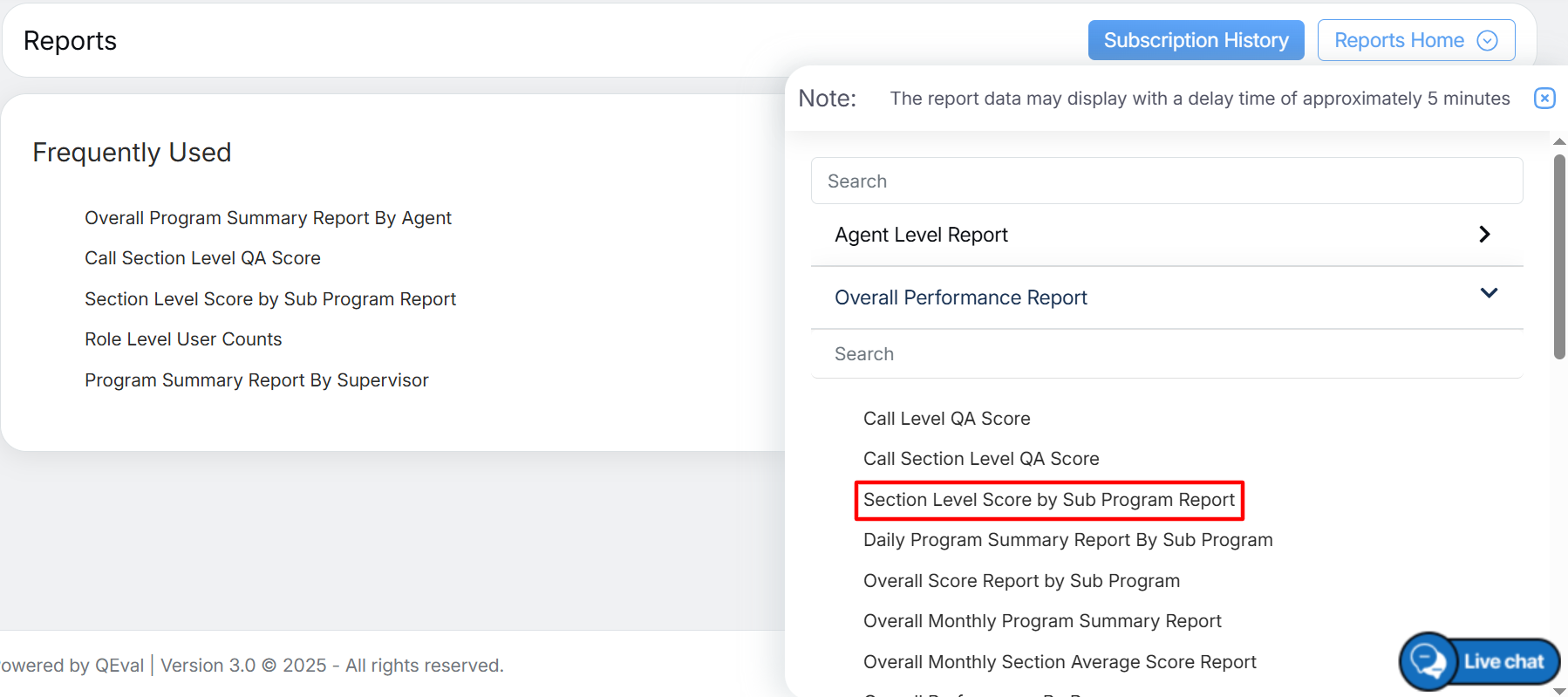Open Call Level QA Score report
The image size is (1568, 697).
tap(946, 419)
